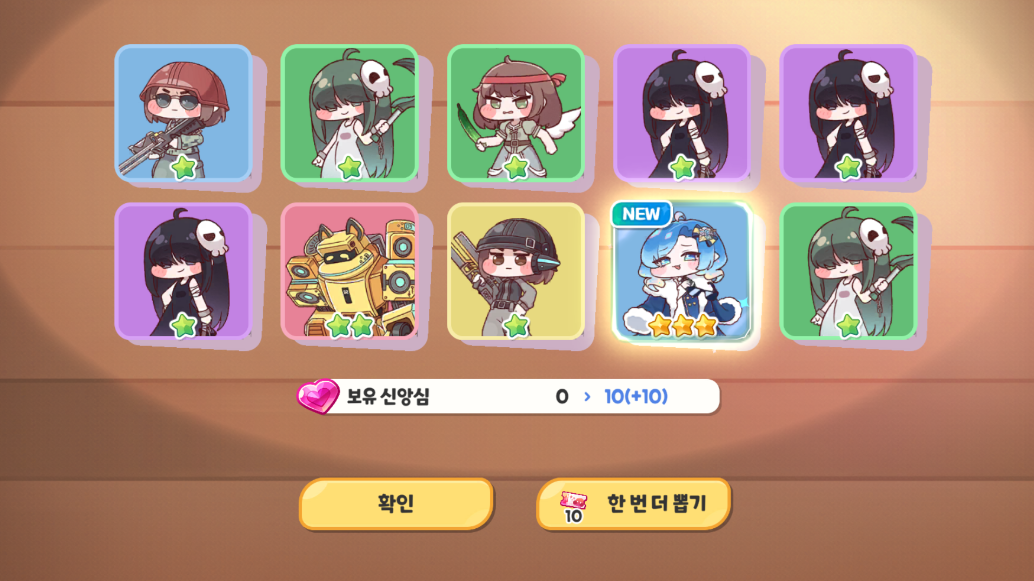Select the top-right purple skull girl card
The height and width of the screenshot is (581, 1034).
[848, 113]
